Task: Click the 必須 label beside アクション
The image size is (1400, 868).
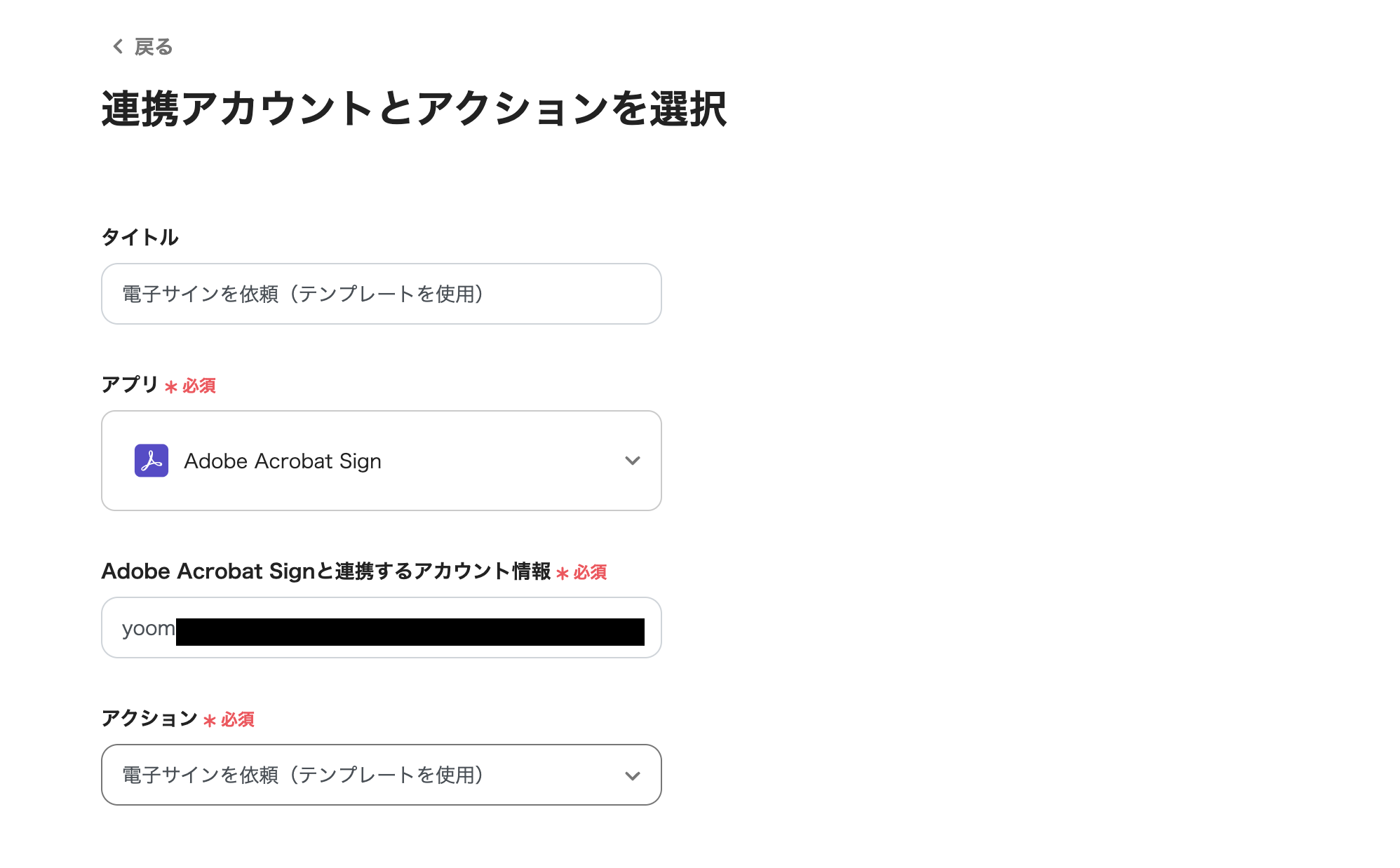Action: [x=237, y=719]
